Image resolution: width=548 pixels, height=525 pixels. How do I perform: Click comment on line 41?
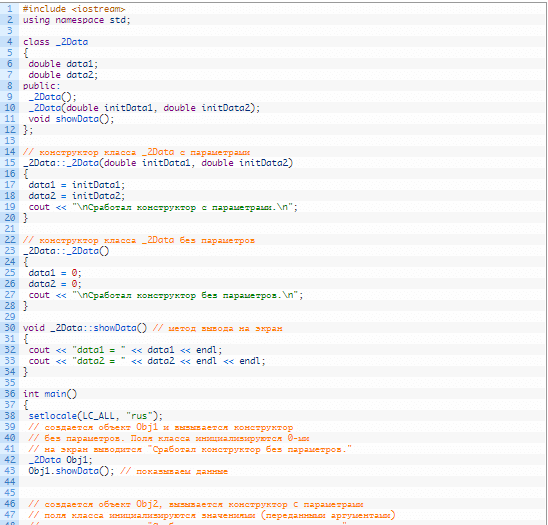tap(190, 449)
